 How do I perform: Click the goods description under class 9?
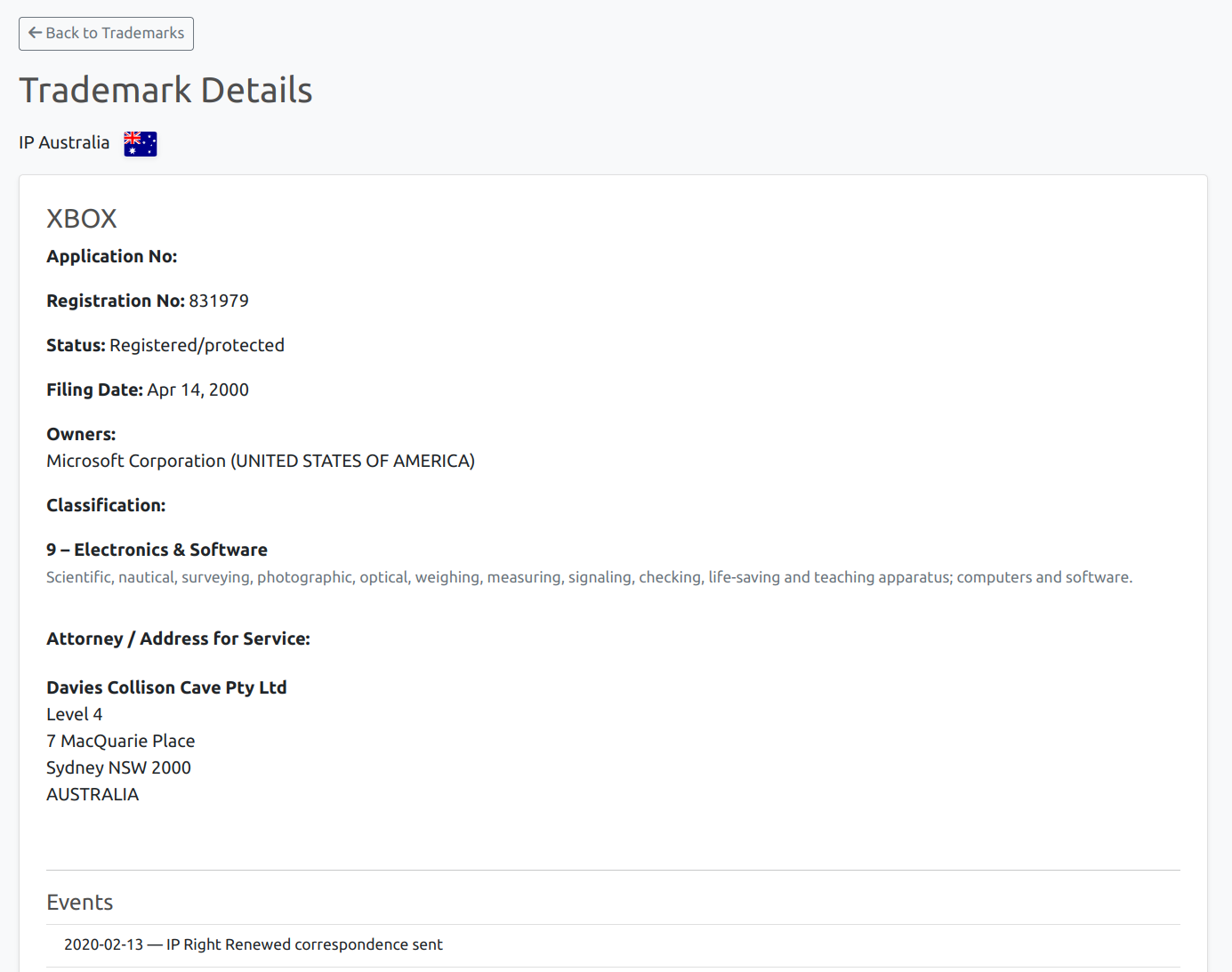(587, 577)
